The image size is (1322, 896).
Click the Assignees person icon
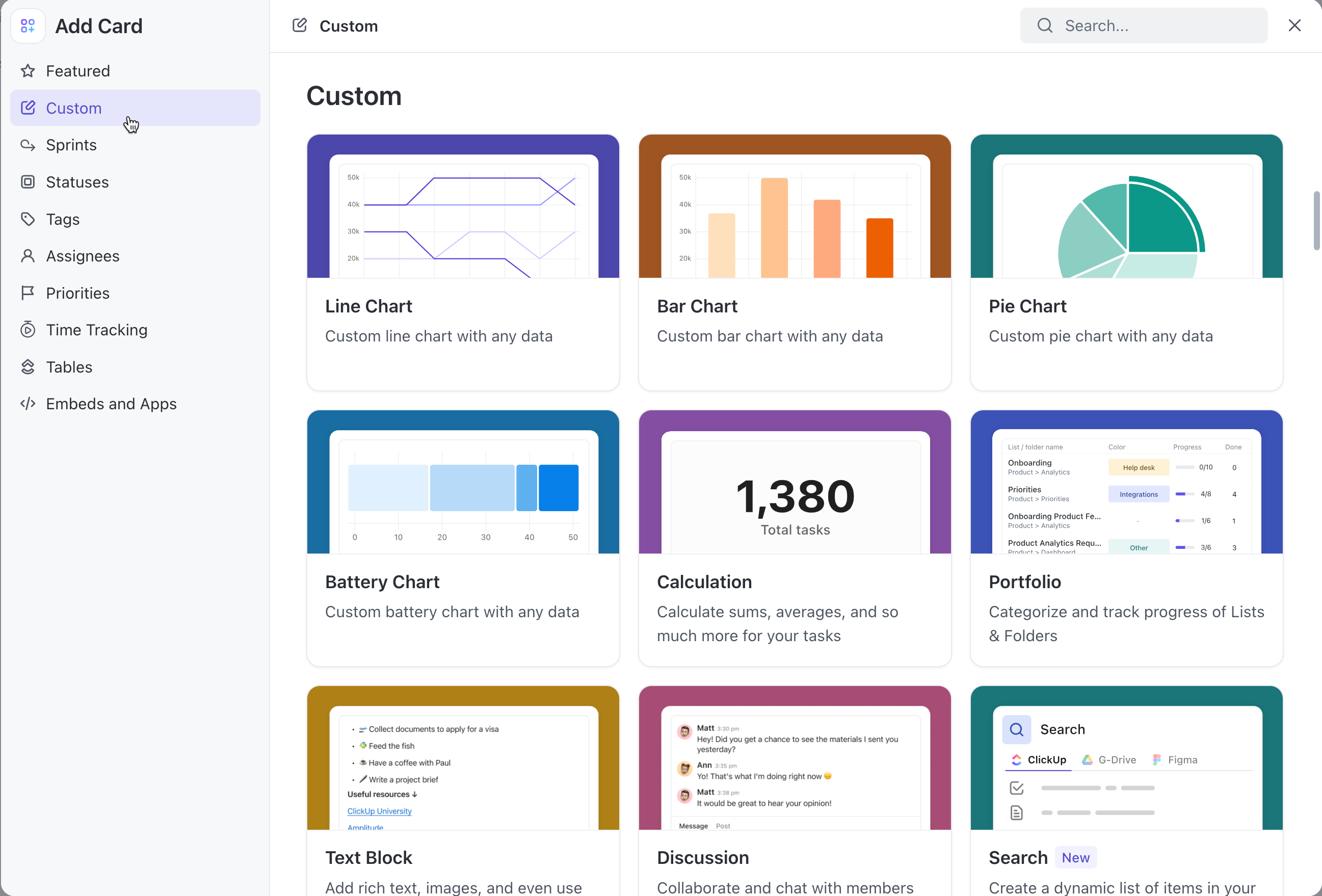click(x=28, y=255)
